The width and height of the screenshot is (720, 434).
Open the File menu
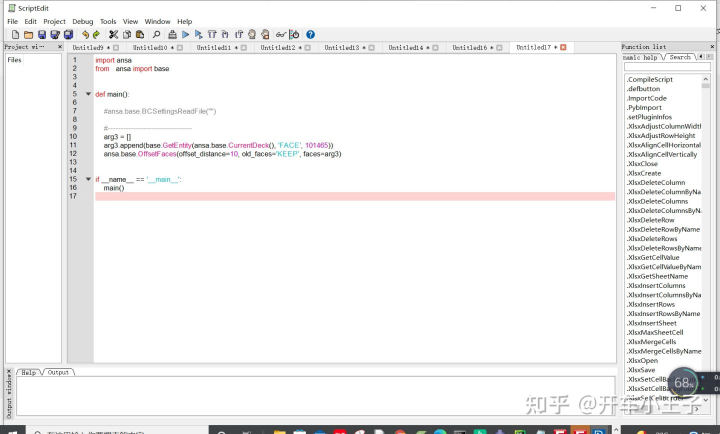(x=12, y=22)
